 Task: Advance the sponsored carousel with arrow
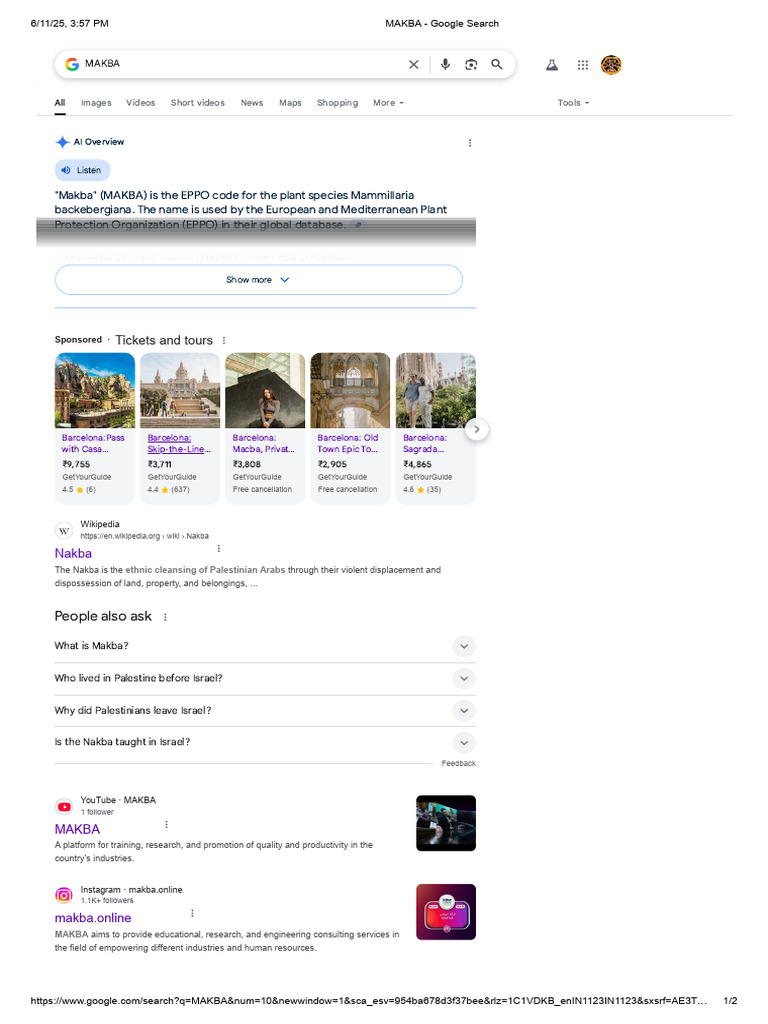click(477, 429)
